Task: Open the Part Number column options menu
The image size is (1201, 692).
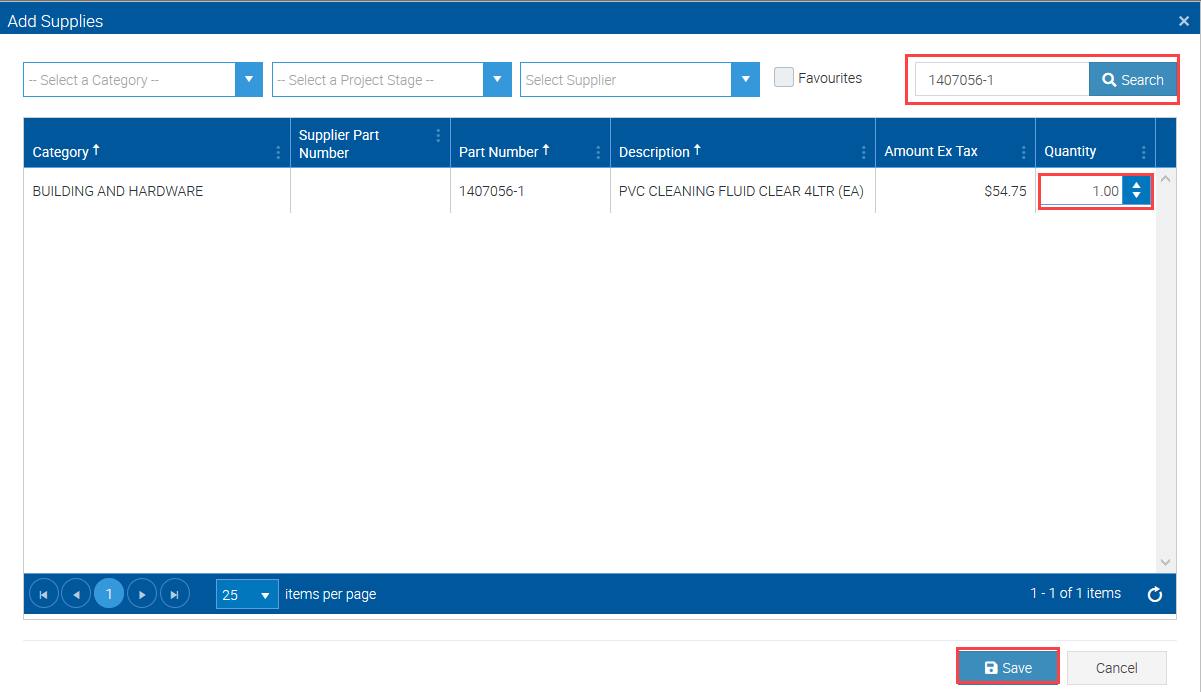Action: (598, 152)
